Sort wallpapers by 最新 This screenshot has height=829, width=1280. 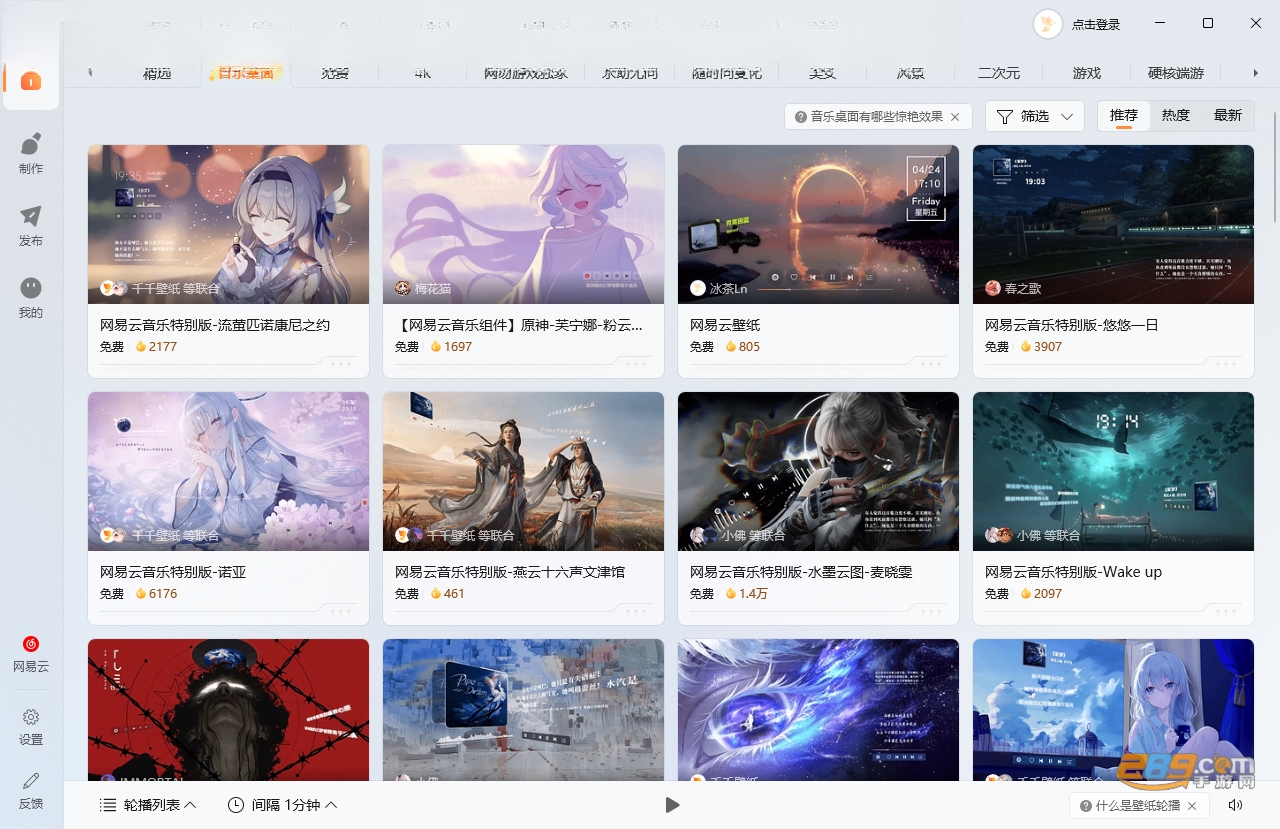1228,116
